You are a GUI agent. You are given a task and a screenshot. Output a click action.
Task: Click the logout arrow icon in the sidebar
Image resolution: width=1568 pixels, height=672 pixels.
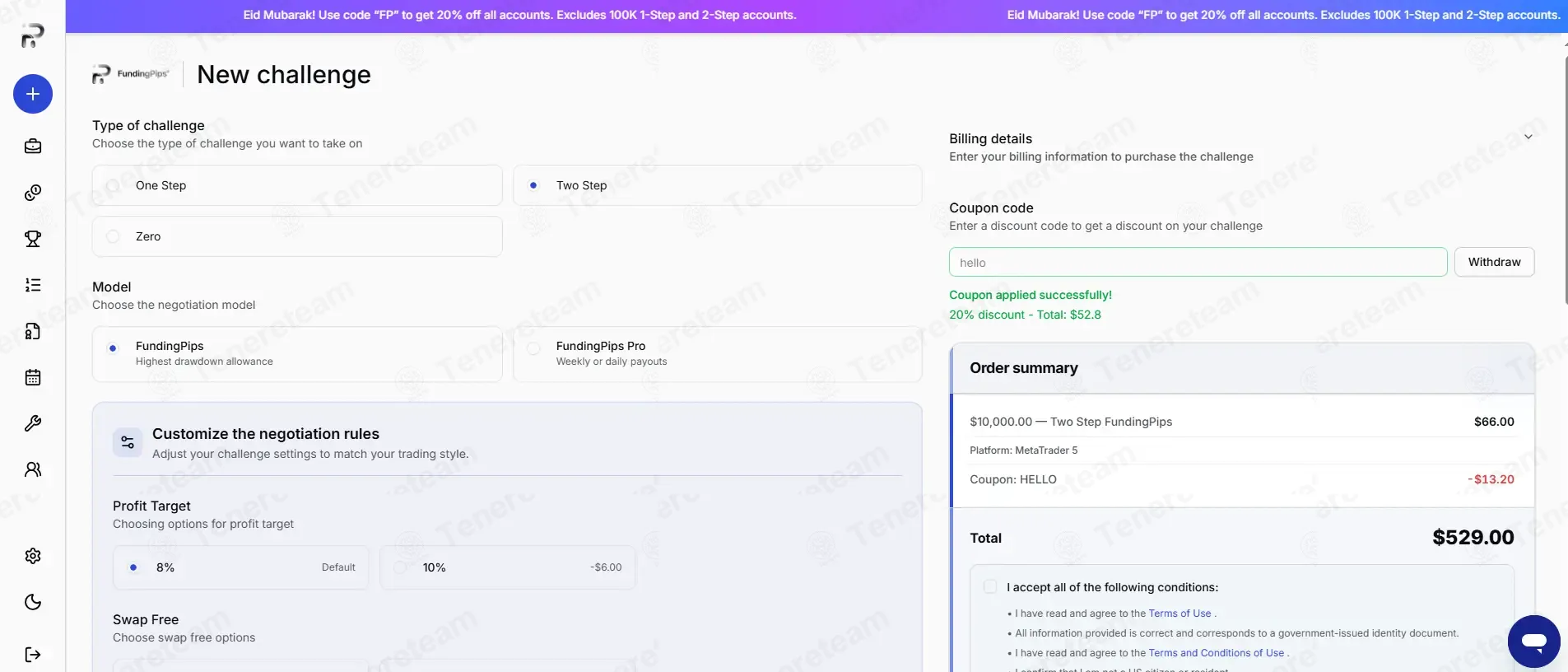(x=33, y=655)
